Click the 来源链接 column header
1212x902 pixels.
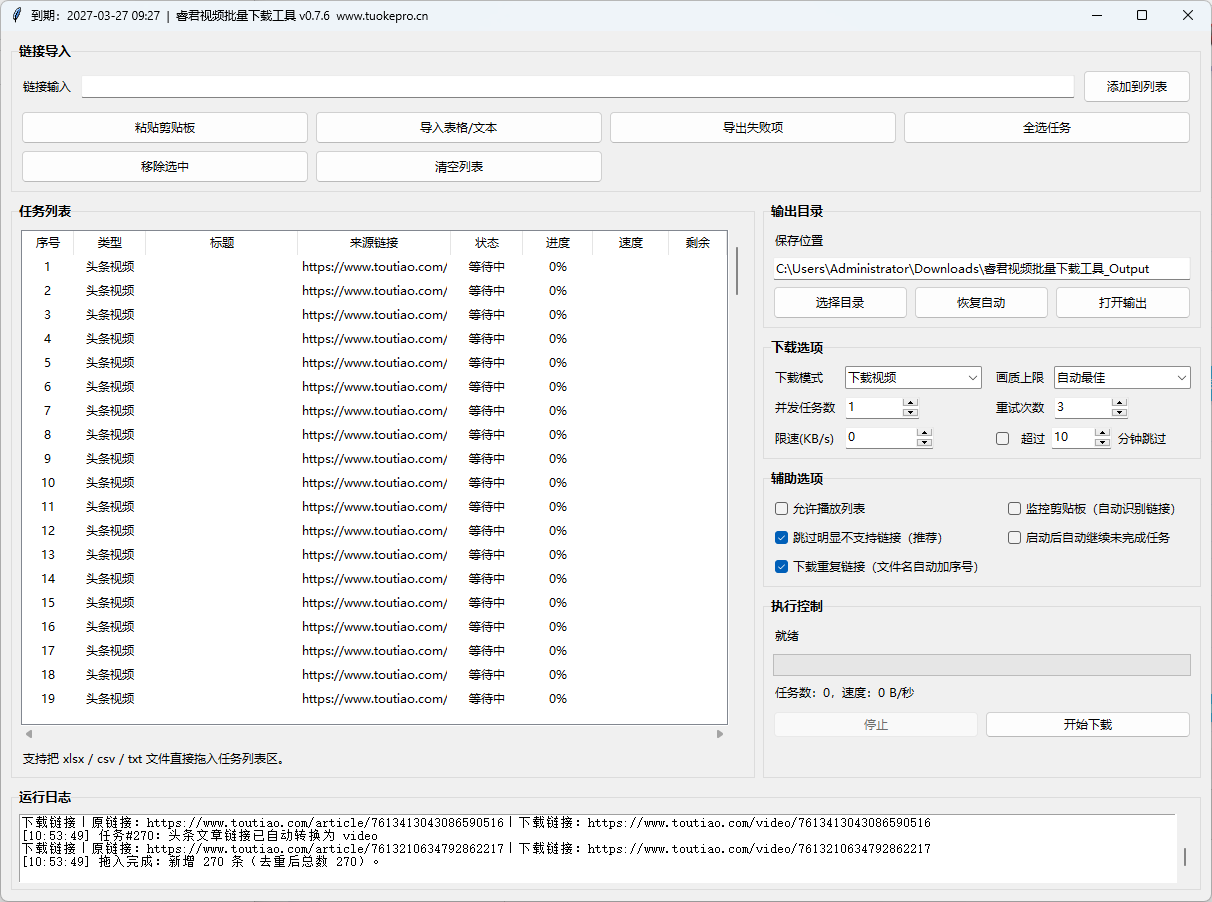tap(374, 243)
